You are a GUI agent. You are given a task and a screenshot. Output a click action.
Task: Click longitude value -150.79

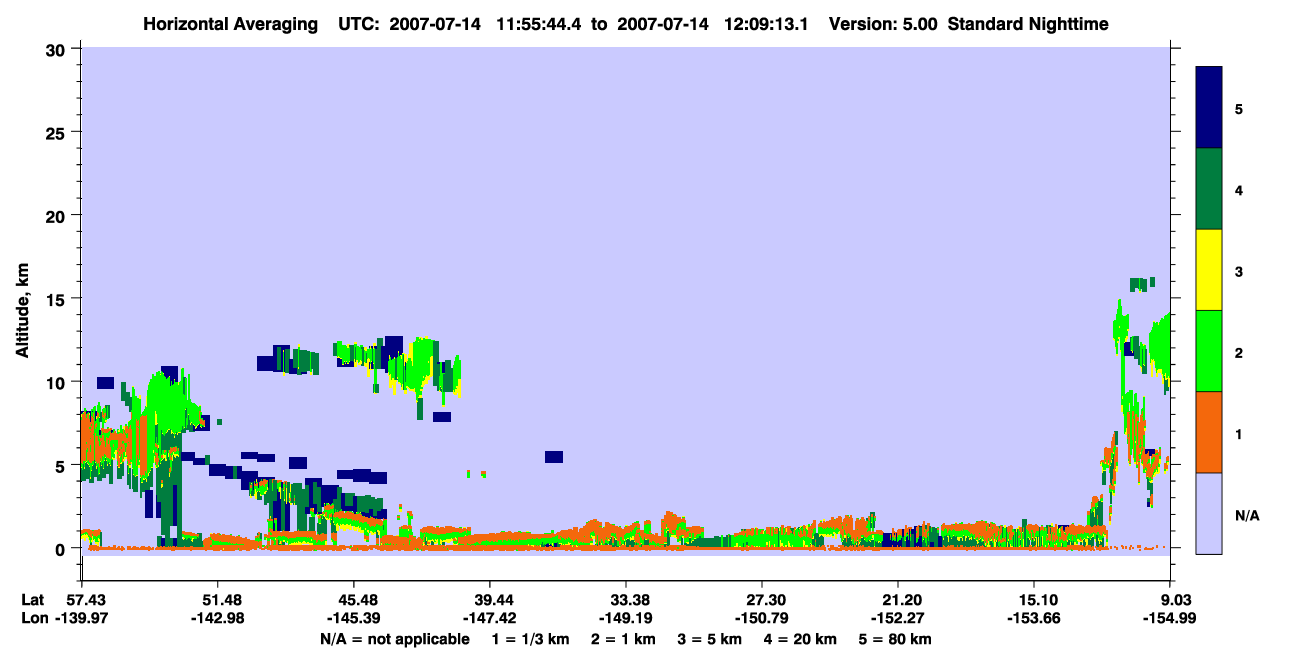coord(763,619)
